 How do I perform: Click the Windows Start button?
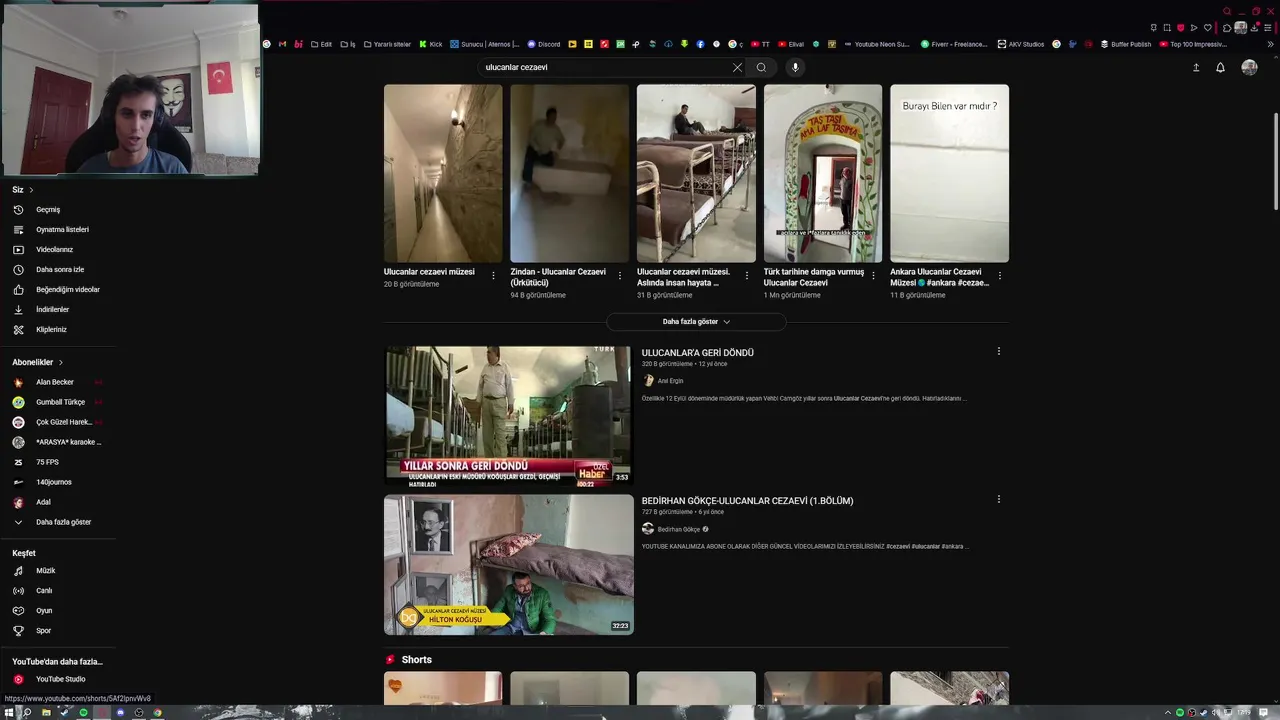[x=8, y=712]
